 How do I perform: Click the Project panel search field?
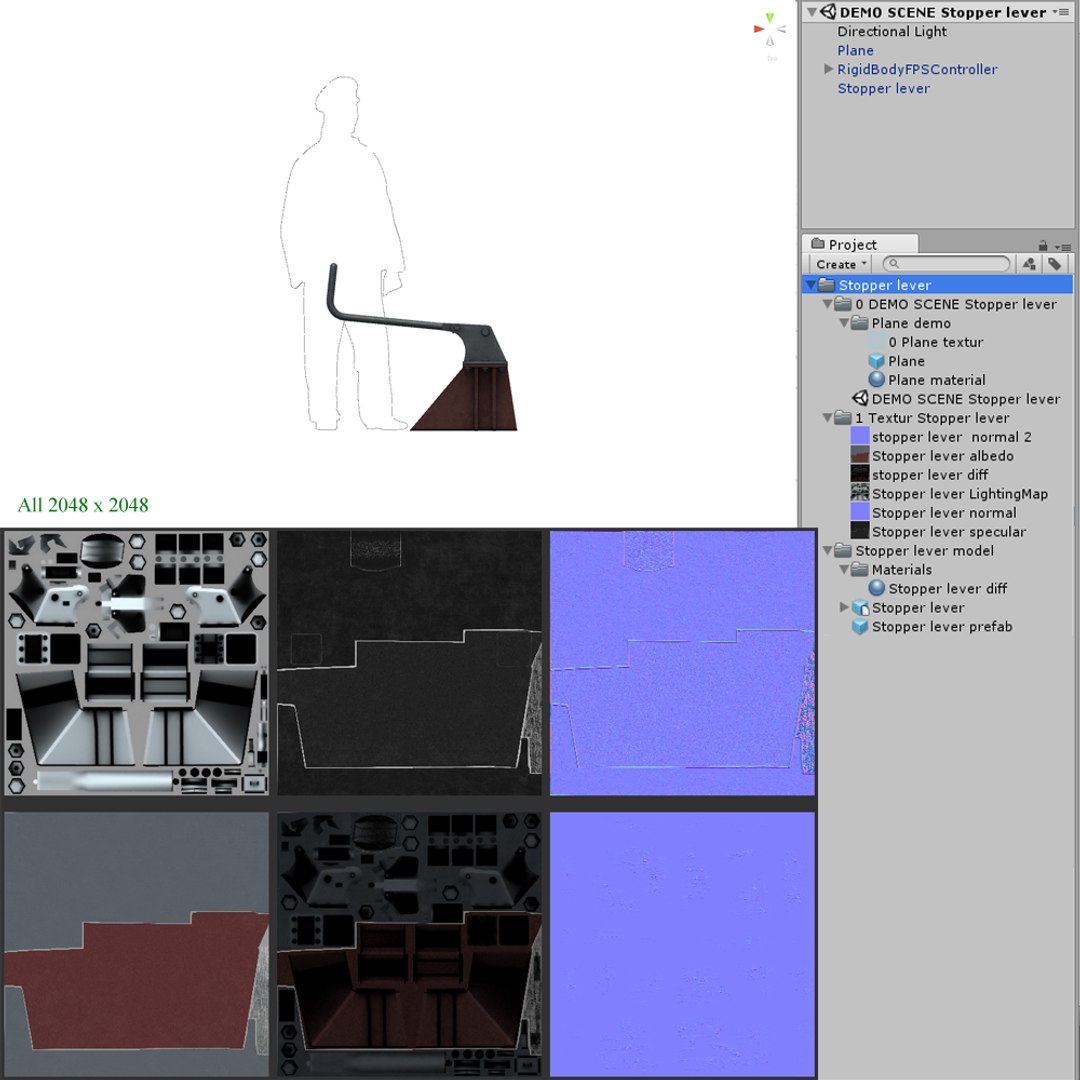(x=946, y=264)
